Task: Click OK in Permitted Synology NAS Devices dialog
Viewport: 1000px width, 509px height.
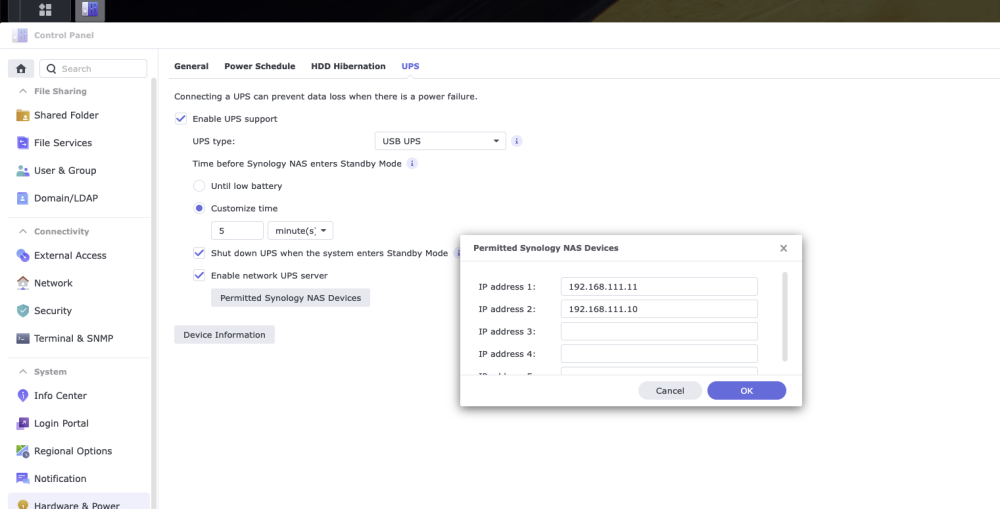Action: pyautogui.click(x=747, y=391)
